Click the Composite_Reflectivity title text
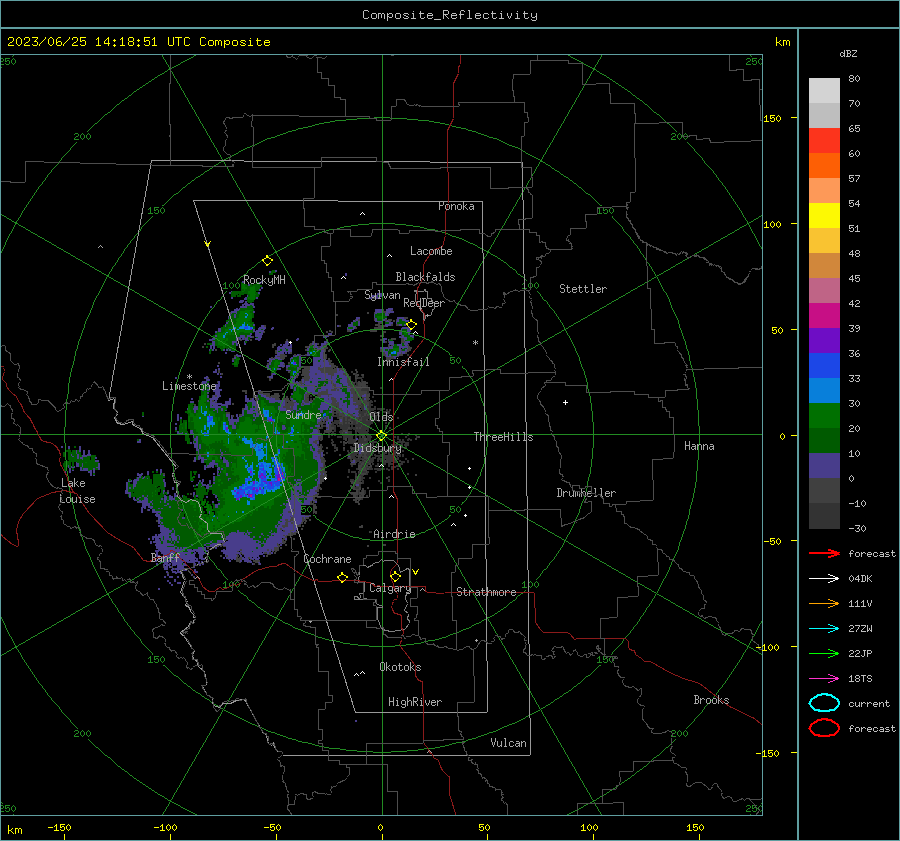 pos(450,15)
